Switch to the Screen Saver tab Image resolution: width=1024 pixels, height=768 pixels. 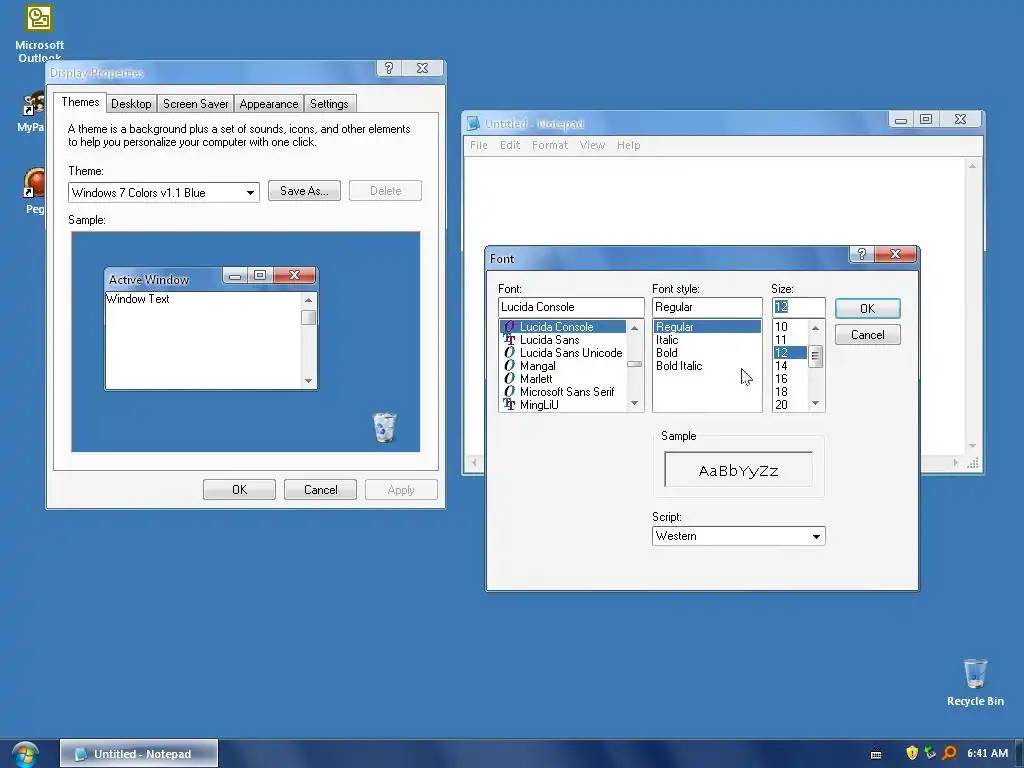(195, 104)
